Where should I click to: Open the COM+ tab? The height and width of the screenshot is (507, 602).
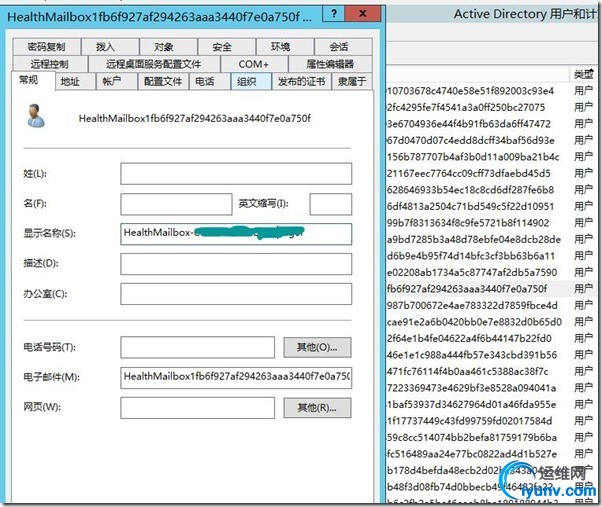[254, 64]
